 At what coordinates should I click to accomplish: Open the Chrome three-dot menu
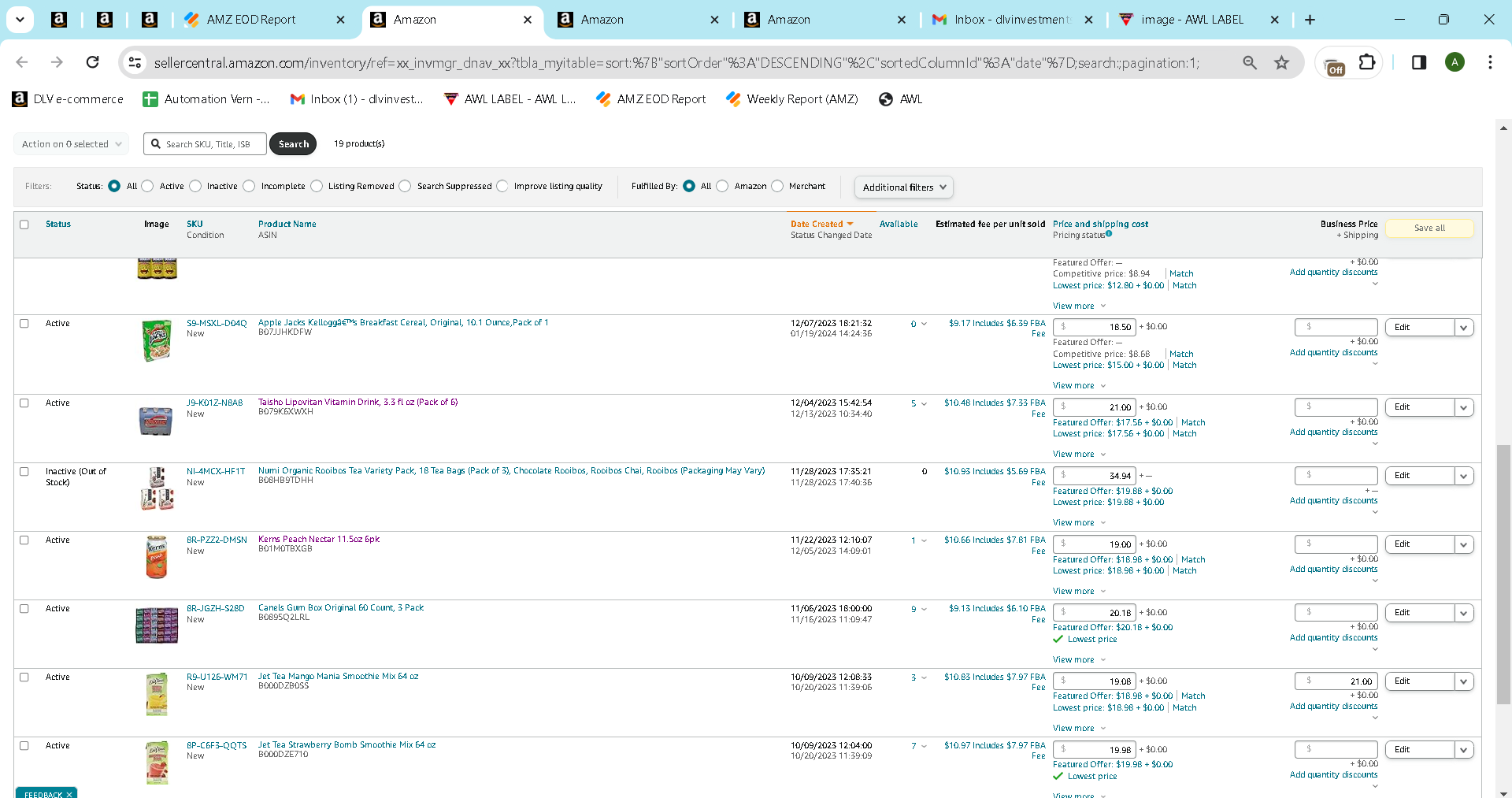click(1490, 62)
